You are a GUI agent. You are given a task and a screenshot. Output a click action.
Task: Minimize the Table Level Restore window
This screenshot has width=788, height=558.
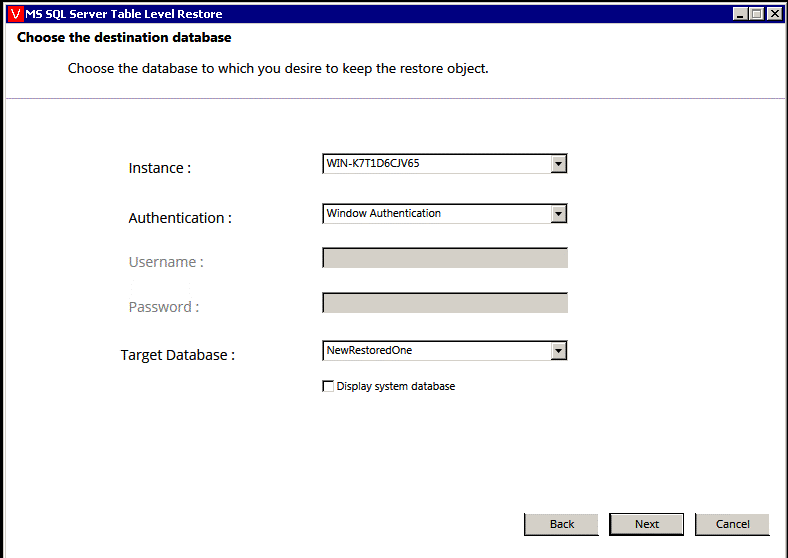(740, 14)
